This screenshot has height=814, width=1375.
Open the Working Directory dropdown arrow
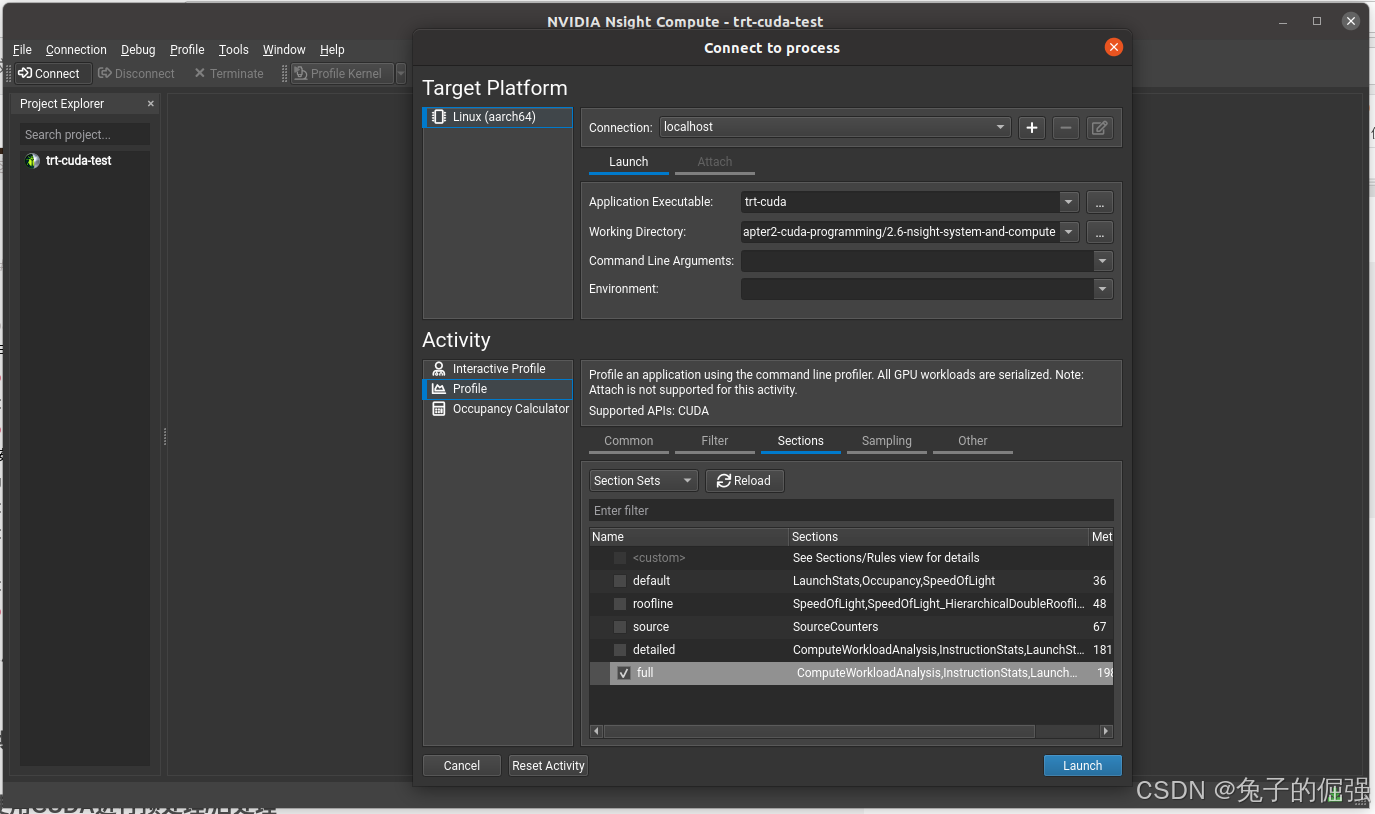coord(1069,232)
